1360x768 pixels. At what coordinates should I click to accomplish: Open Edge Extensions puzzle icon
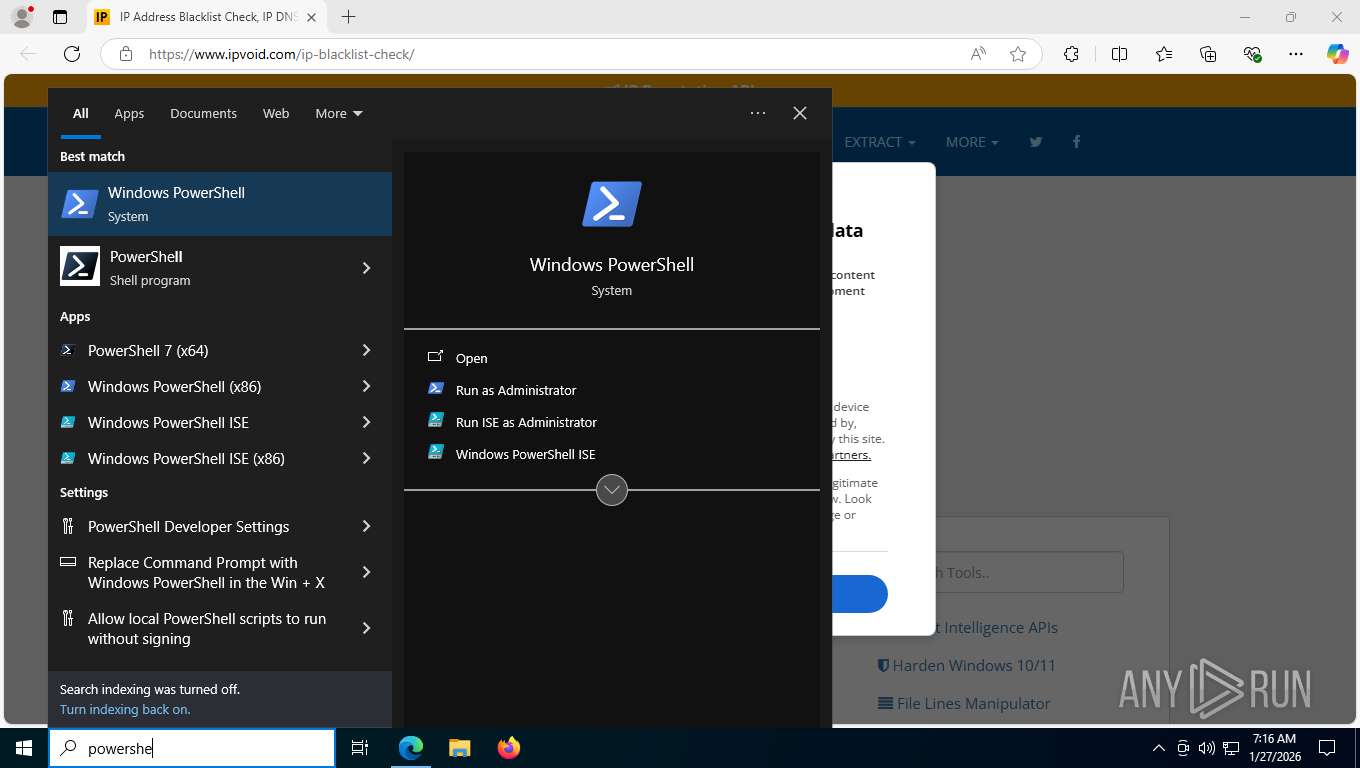1071,54
